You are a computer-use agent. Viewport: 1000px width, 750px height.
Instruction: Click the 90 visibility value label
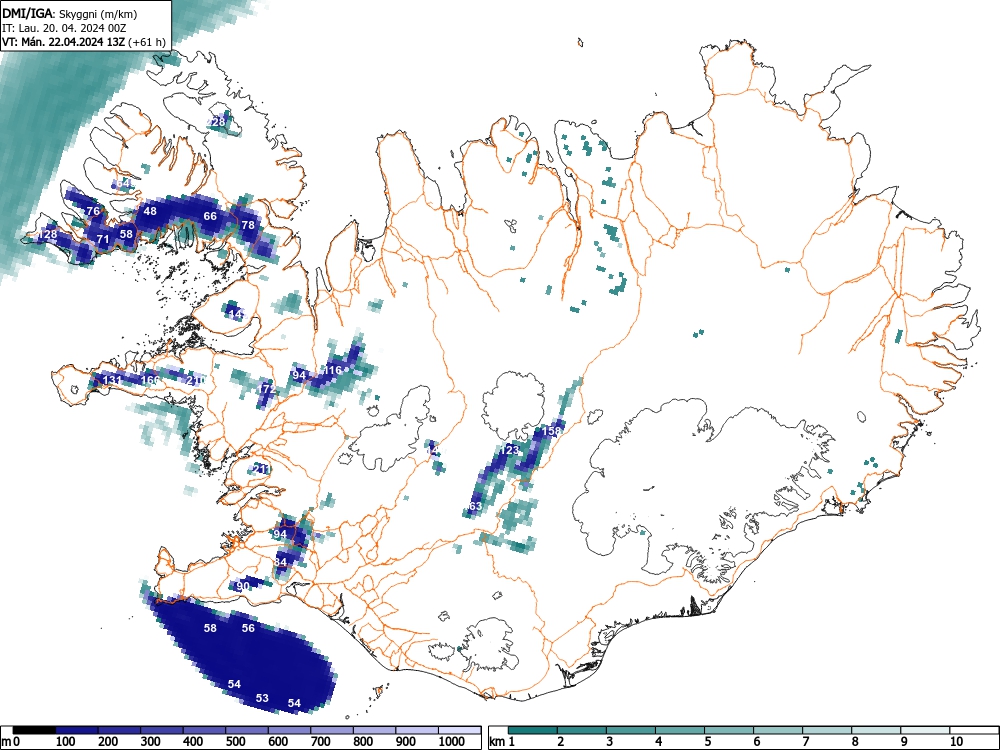click(243, 586)
